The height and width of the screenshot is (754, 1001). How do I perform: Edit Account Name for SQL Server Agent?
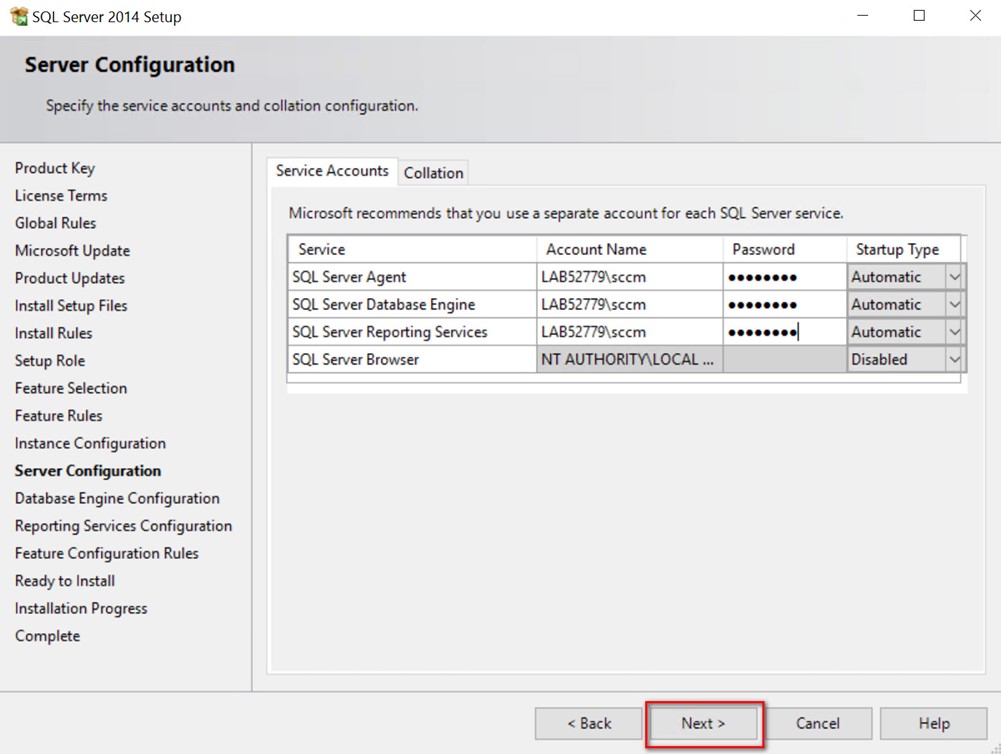pyautogui.click(x=629, y=277)
